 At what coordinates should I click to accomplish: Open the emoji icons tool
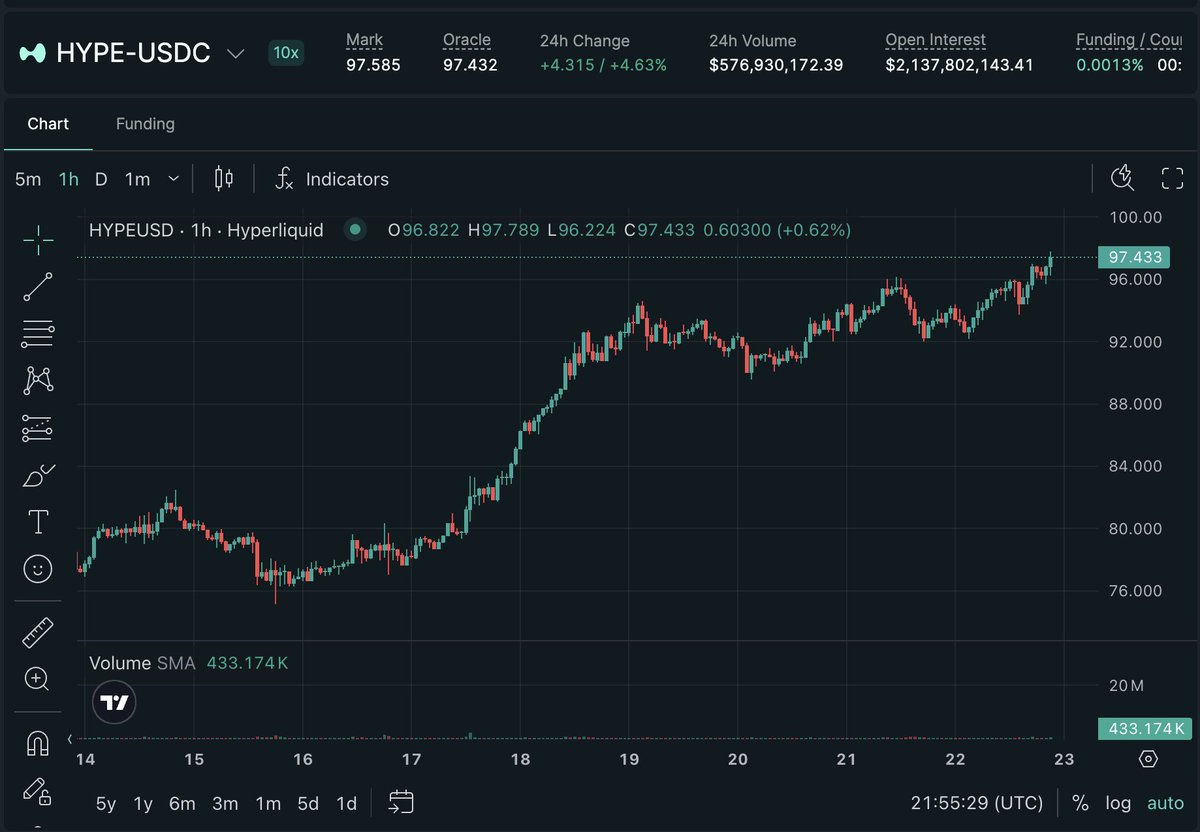point(38,569)
